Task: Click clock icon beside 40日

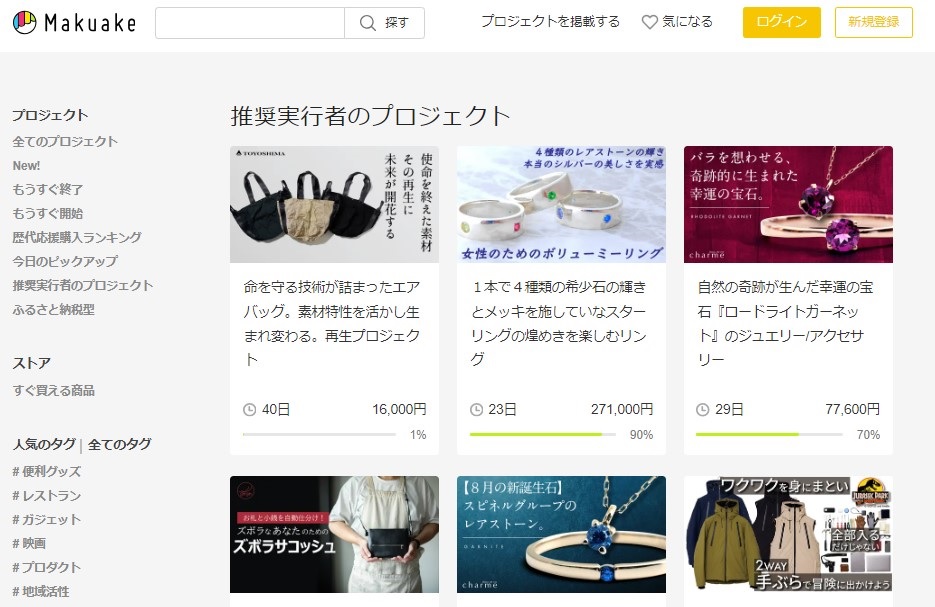Action: pyautogui.click(x=250, y=409)
